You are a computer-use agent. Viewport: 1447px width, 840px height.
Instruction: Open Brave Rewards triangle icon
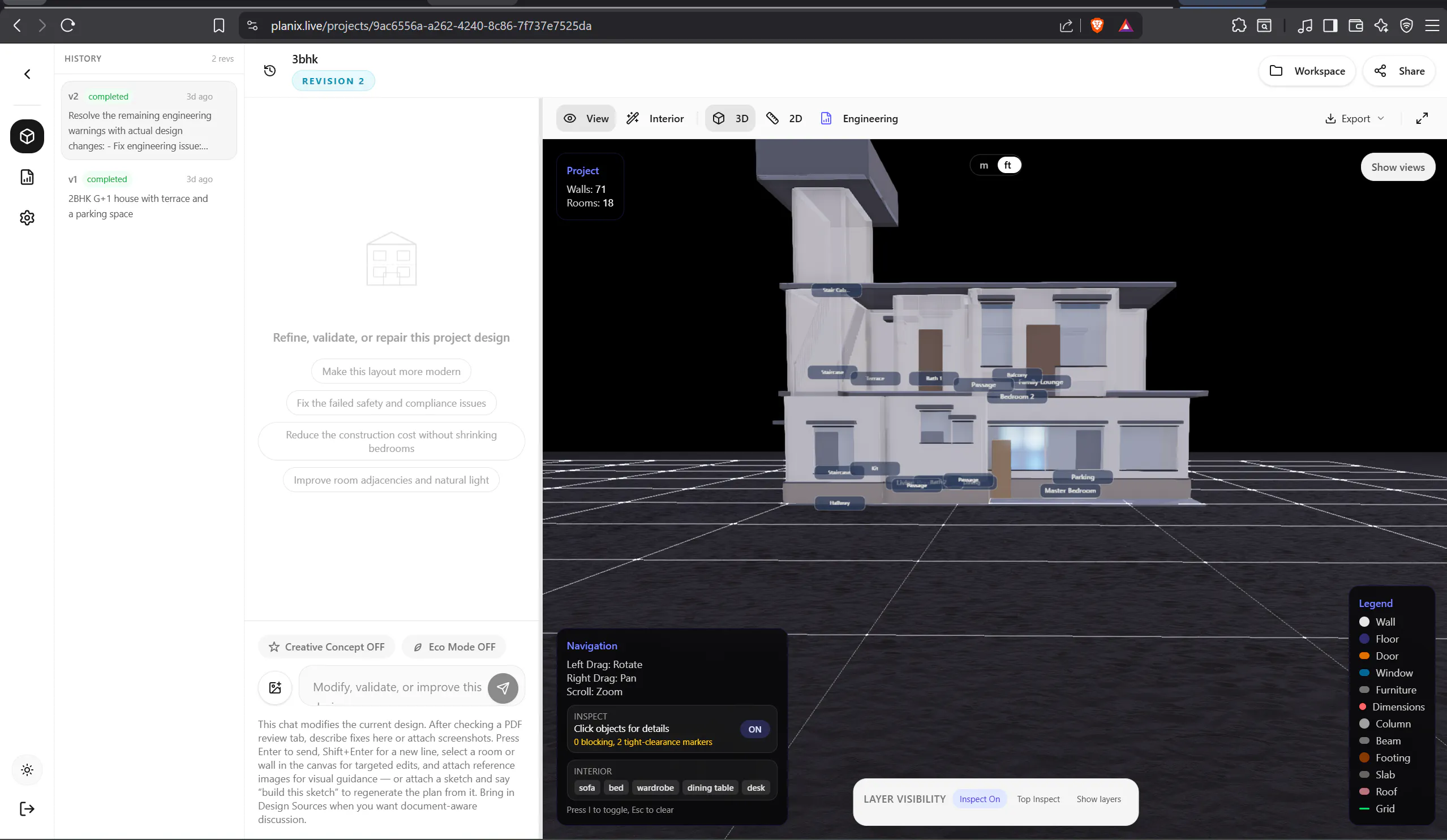pos(1126,25)
